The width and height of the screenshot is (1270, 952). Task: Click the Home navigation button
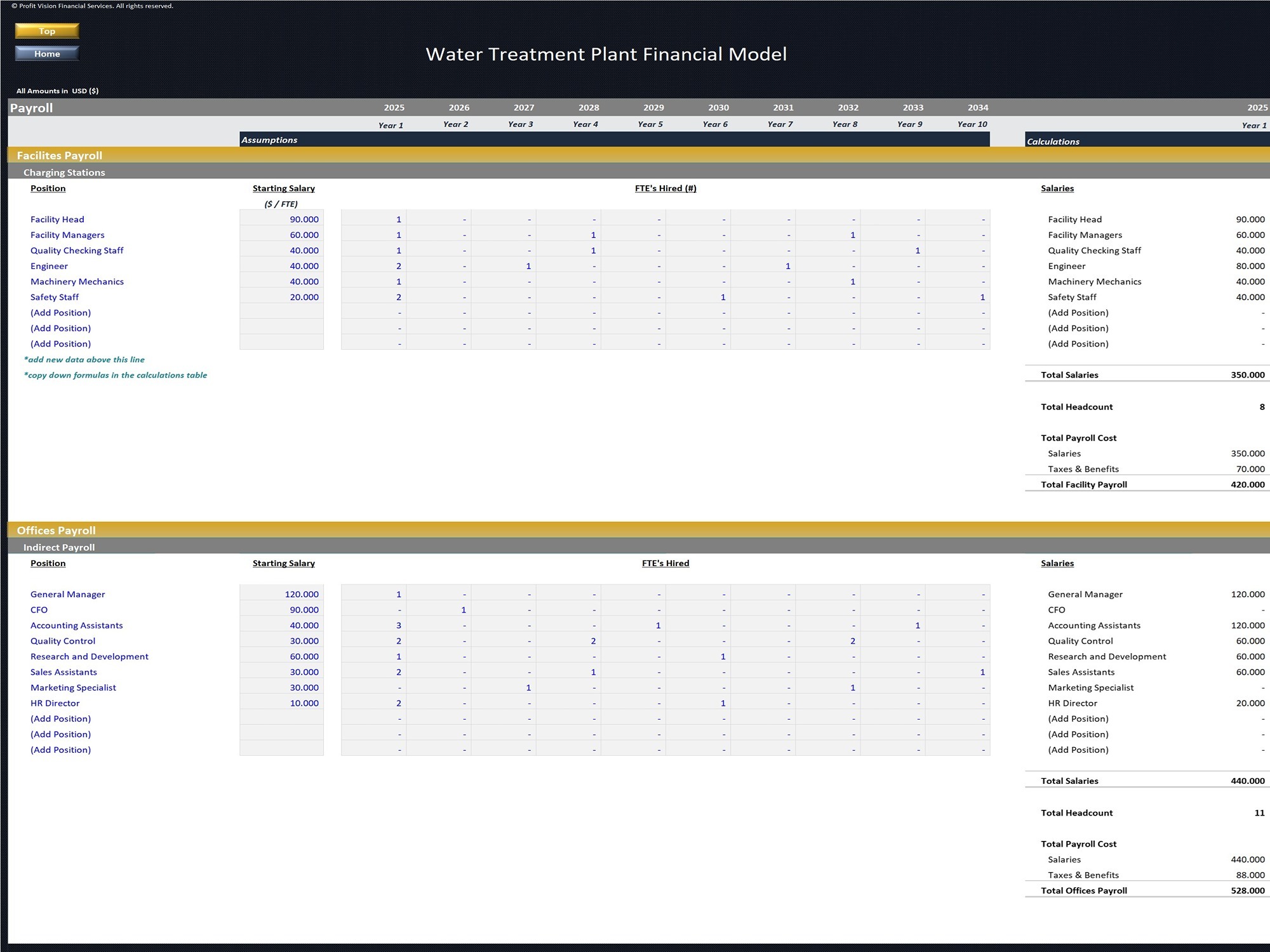(x=47, y=54)
